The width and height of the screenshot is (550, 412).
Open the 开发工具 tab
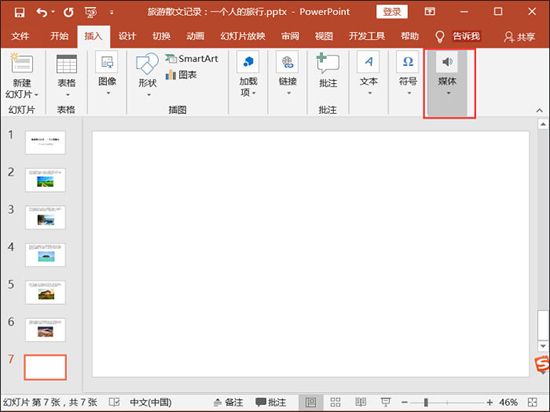click(x=367, y=36)
